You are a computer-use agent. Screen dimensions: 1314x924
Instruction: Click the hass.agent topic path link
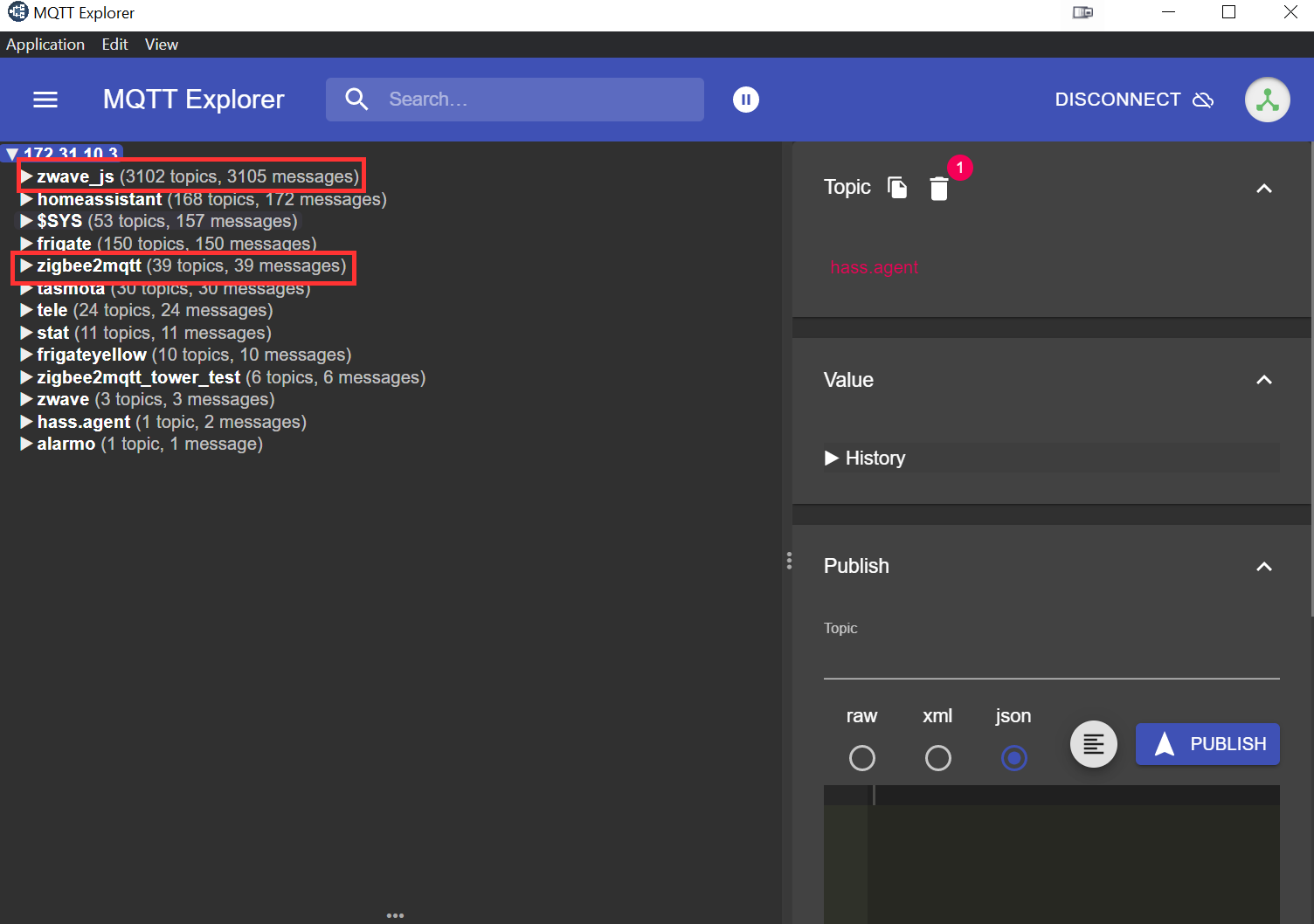click(874, 267)
